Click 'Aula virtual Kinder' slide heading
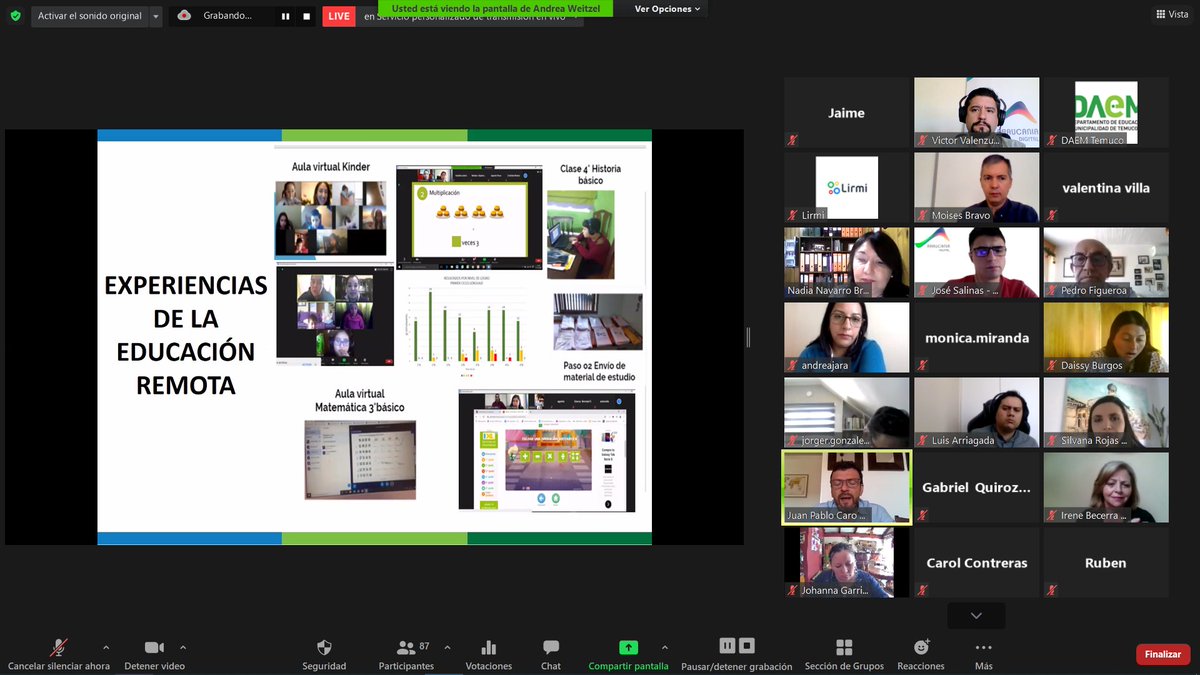1200x675 pixels. click(331, 165)
